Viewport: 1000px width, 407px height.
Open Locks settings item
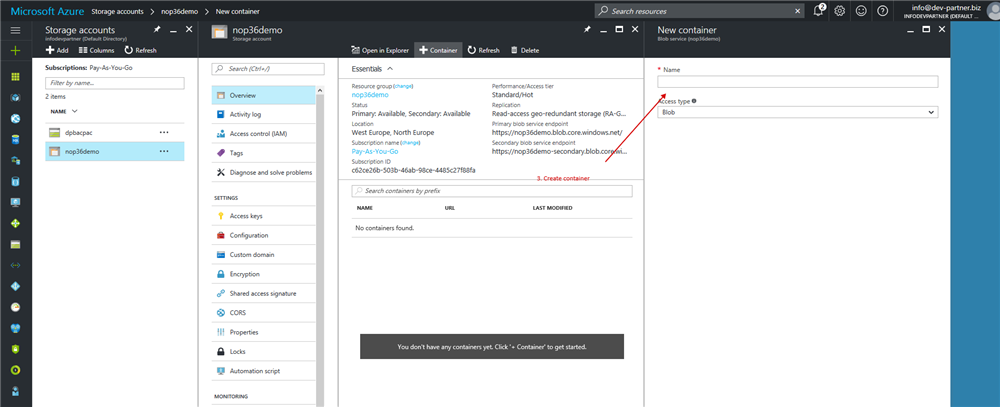[x=263, y=352]
